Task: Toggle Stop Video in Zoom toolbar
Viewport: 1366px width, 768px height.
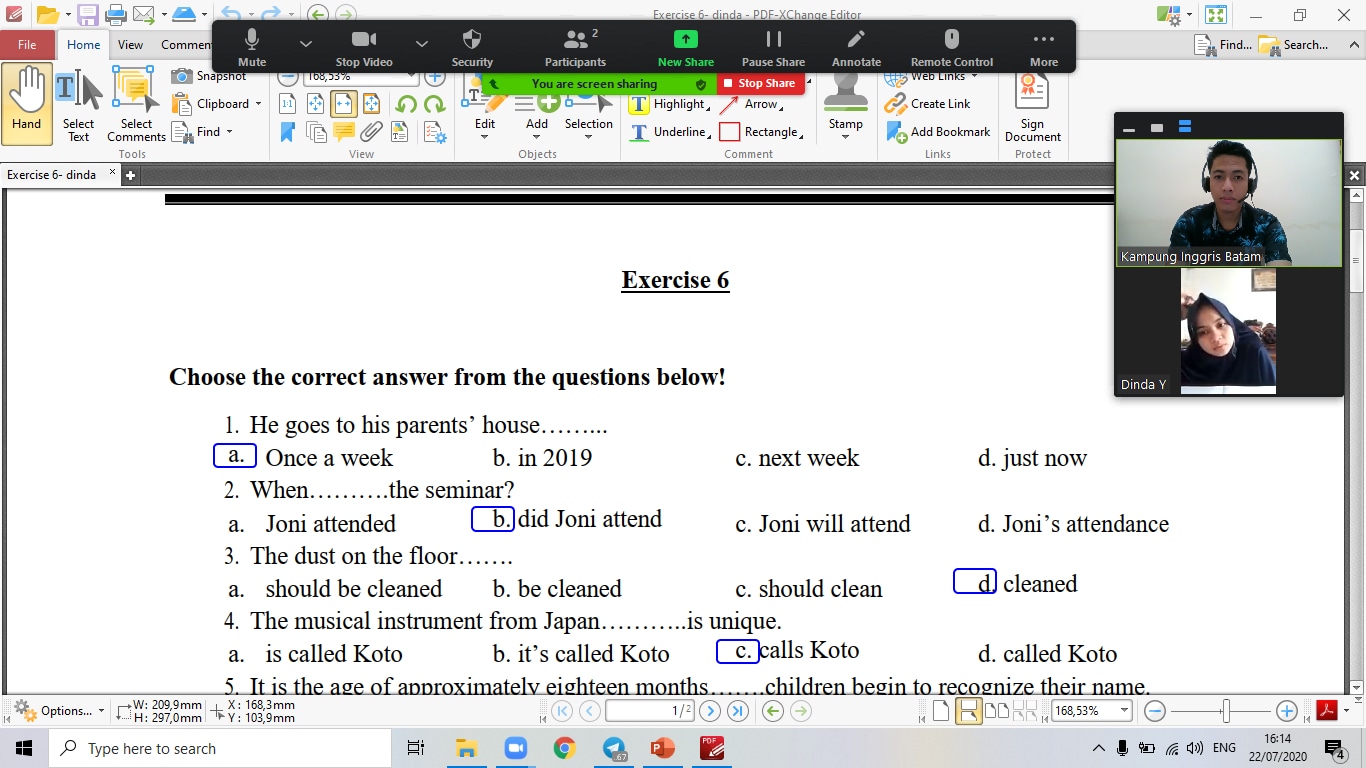Action: tap(363, 47)
